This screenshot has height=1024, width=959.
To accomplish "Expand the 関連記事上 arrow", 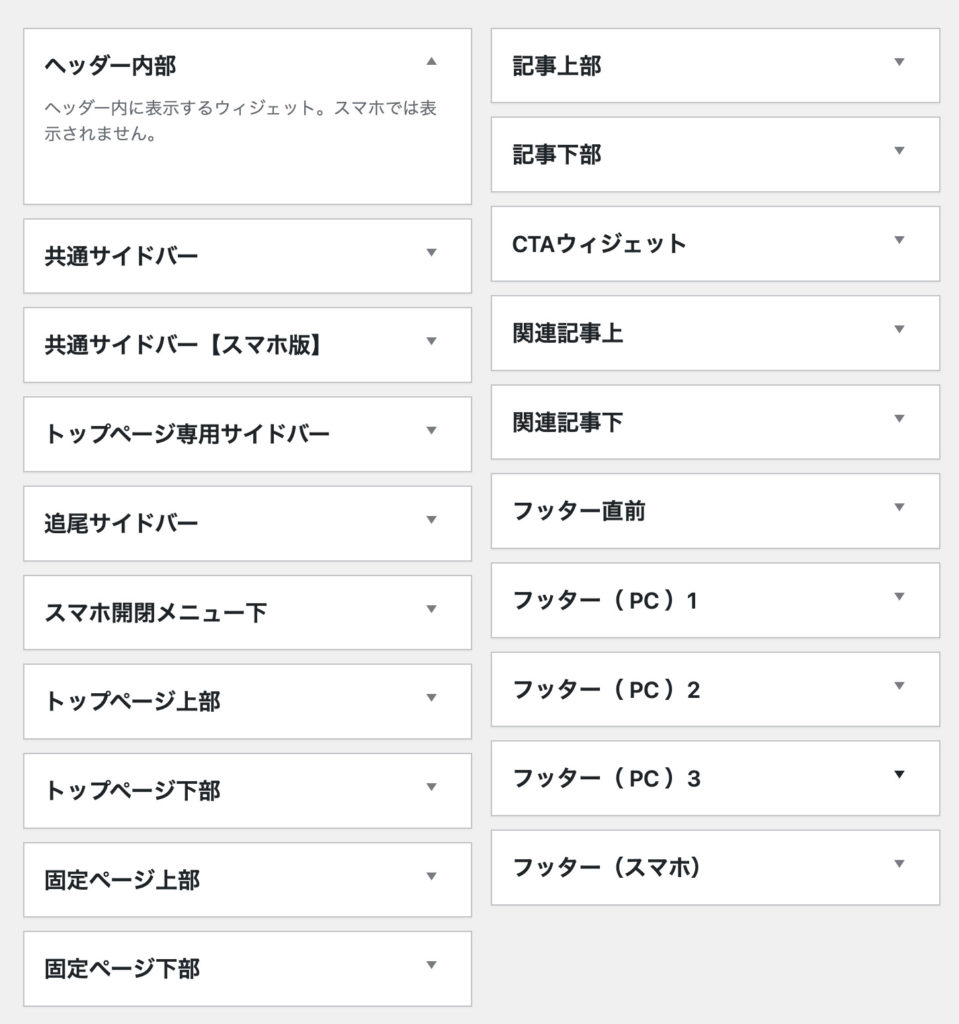I will [x=899, y=330].
